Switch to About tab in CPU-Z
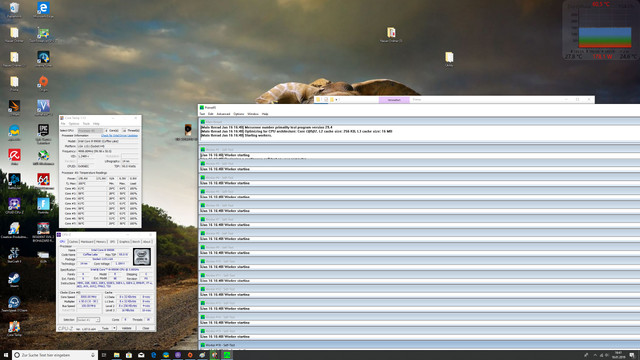640x360 pixels. click(147, 242)
